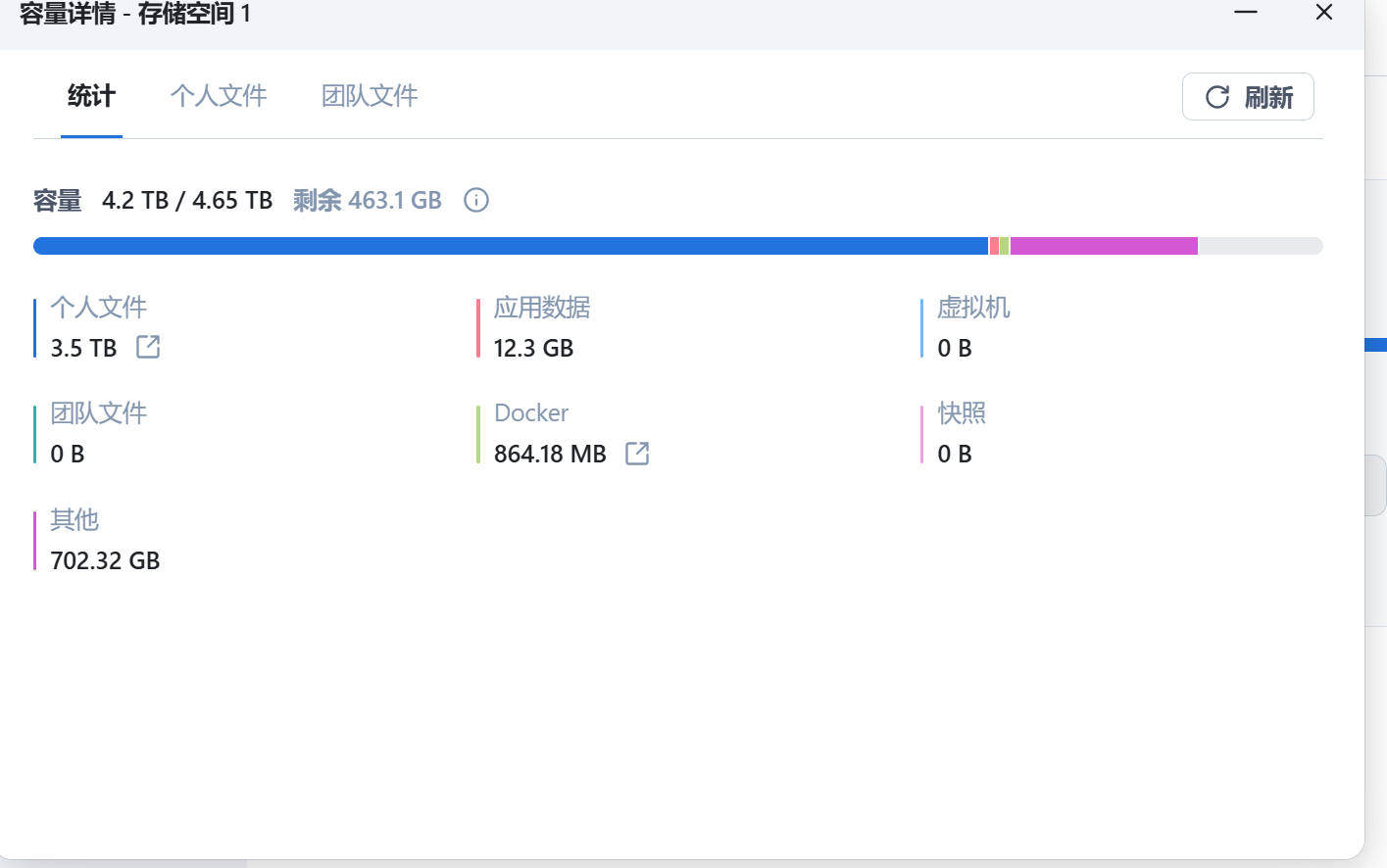1387x868 pixels.
Task: Minimize the capacity details window
Action: pos(1245,13)
